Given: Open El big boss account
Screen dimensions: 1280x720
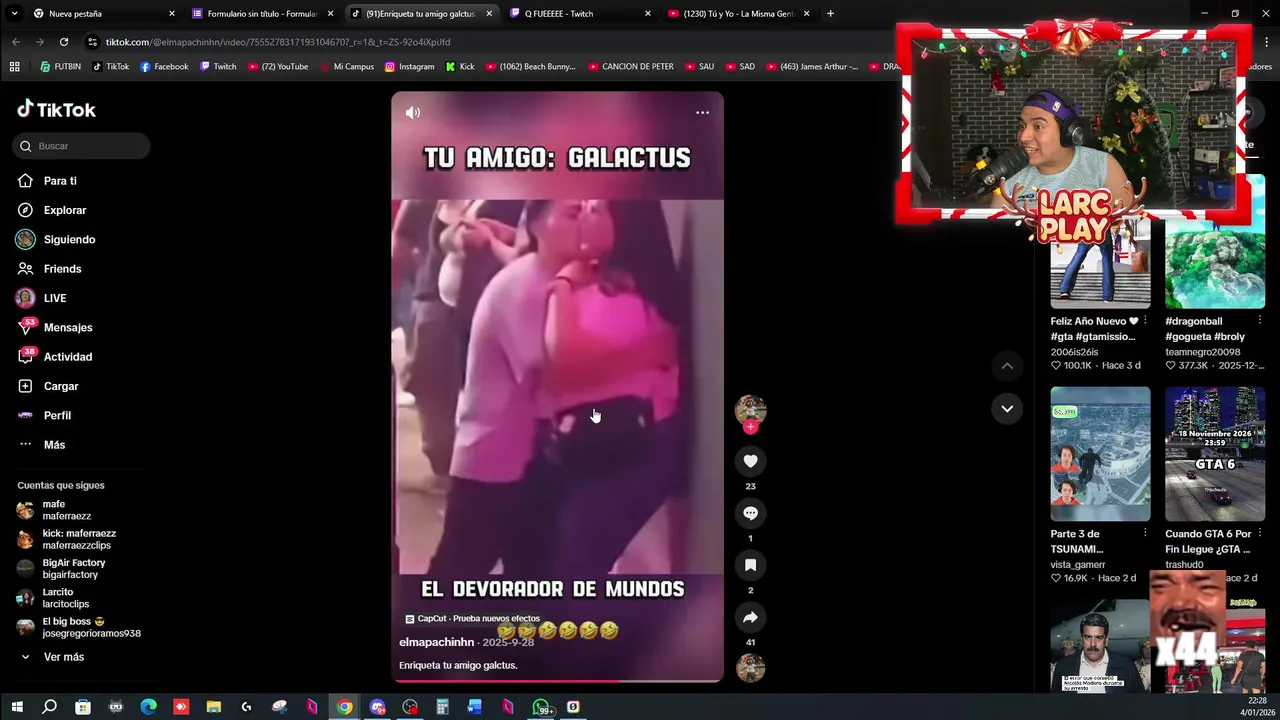Looking at the screenshot, I should click(x=81, y=627).
